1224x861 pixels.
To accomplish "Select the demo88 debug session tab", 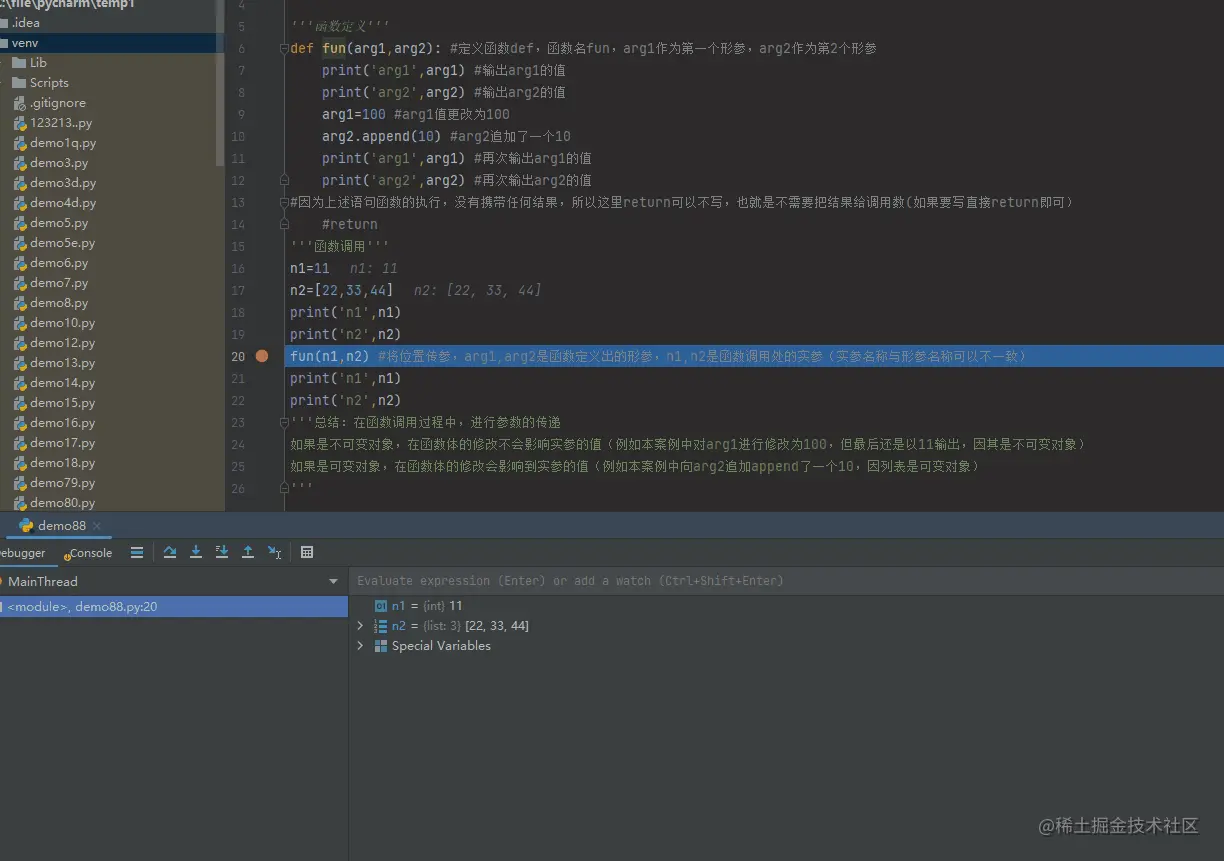I will 61,526.
